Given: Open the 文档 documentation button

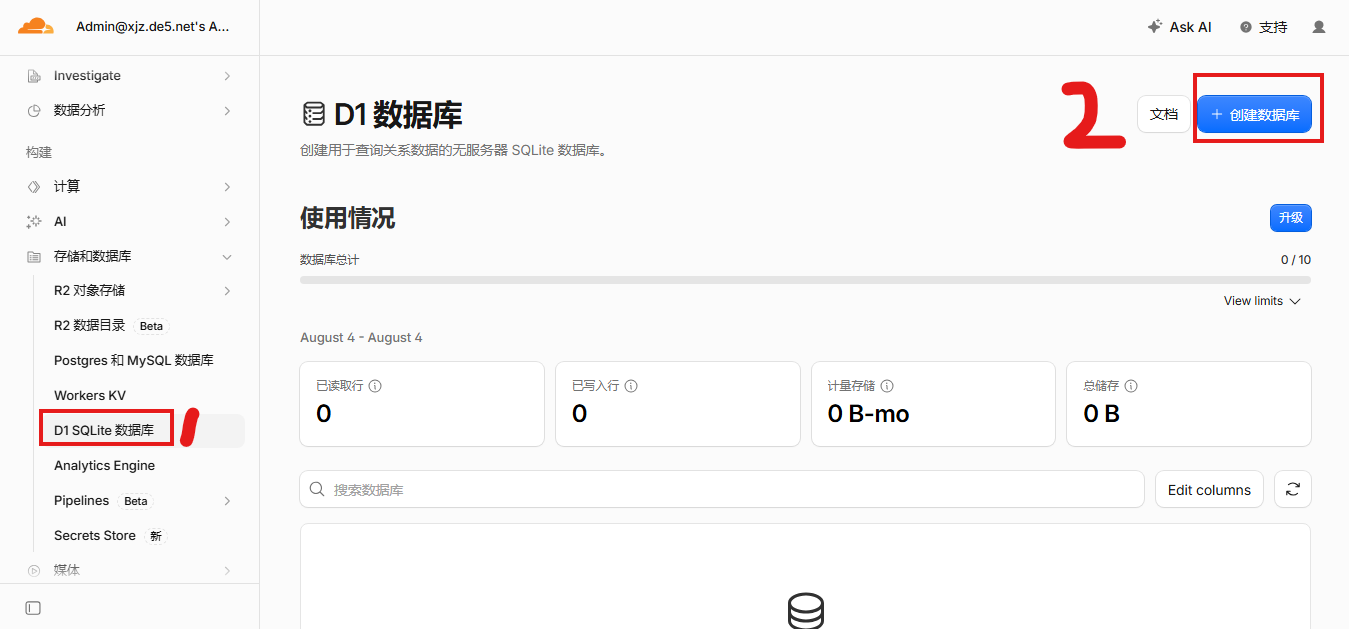Looking at the screenshot, I should [x=1164, y=114].
